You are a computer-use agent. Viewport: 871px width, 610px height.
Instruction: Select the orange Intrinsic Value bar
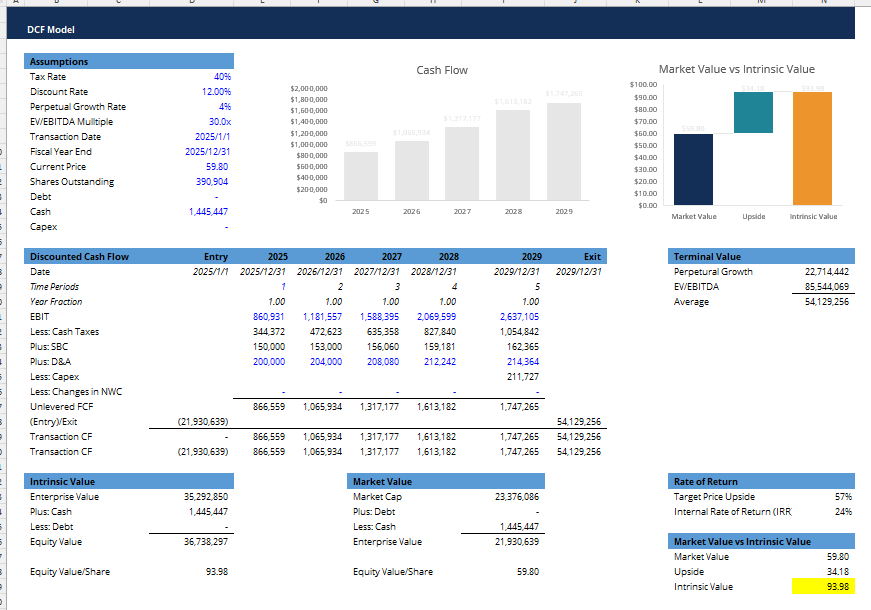coord(812,148)
